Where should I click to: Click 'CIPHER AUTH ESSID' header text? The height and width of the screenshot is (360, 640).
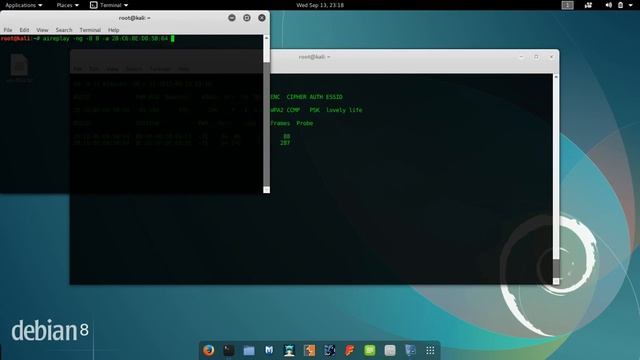pyautogui.click(x=314, y=97)
